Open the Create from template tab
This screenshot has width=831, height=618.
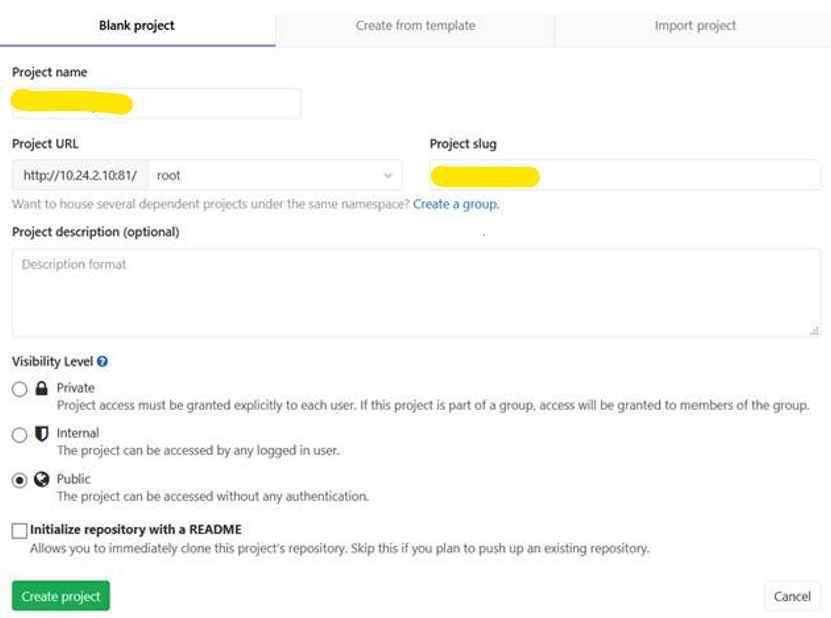[x=415, y=25]
